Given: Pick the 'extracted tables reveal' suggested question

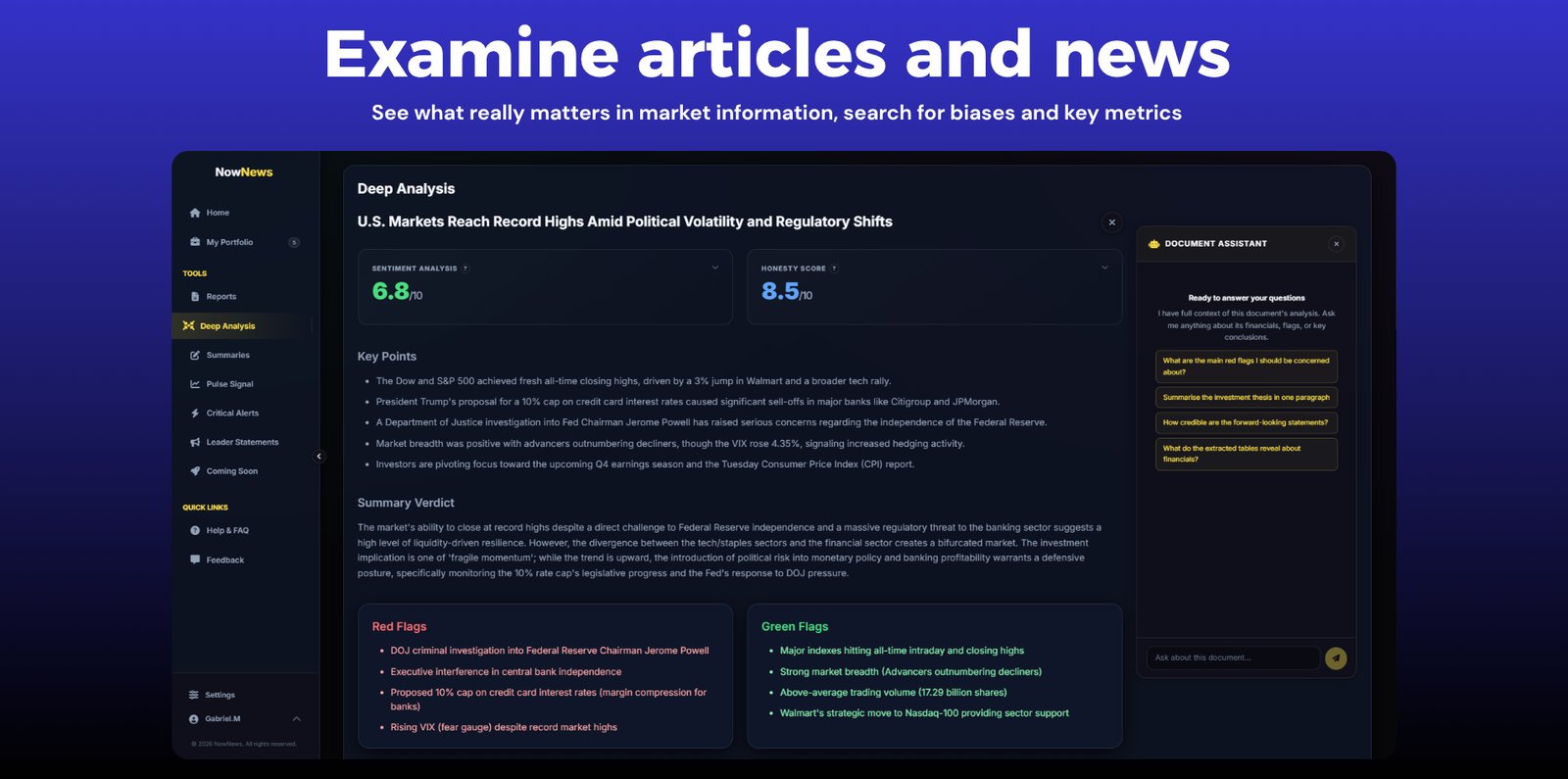Looking at the screenshot, I should 1247,454.
